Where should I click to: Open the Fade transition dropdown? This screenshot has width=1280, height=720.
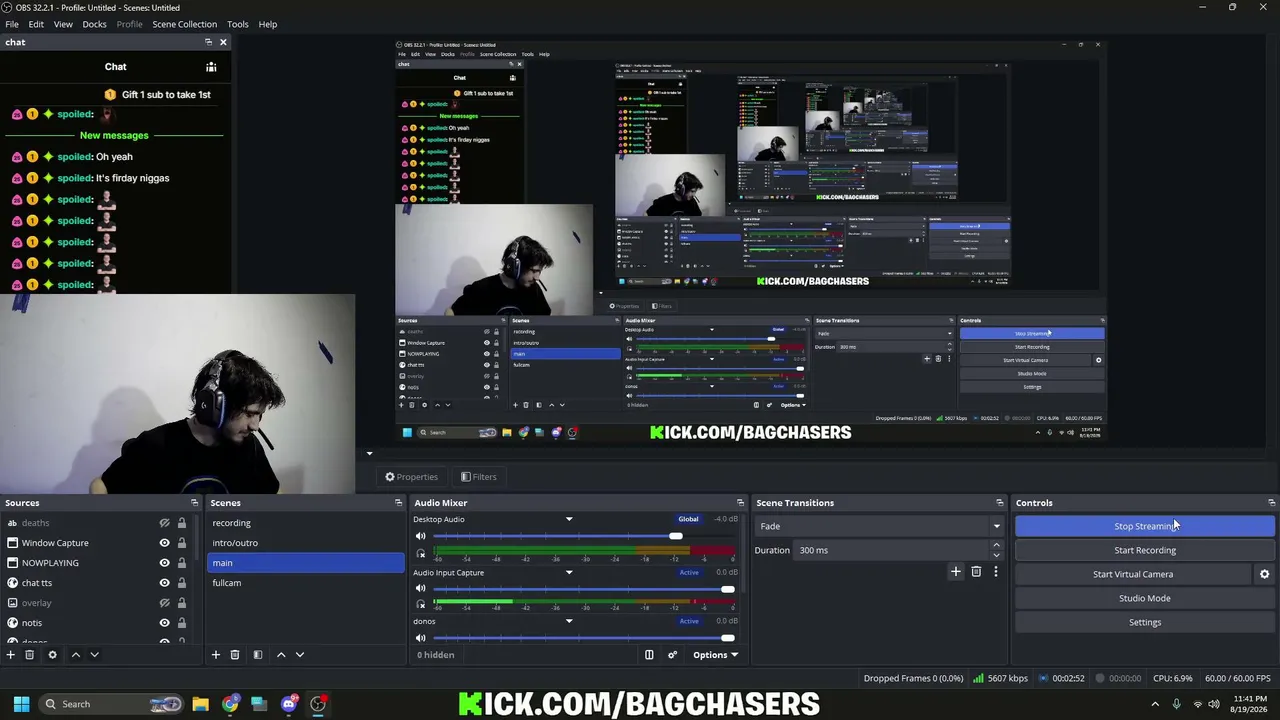[880, 526]
